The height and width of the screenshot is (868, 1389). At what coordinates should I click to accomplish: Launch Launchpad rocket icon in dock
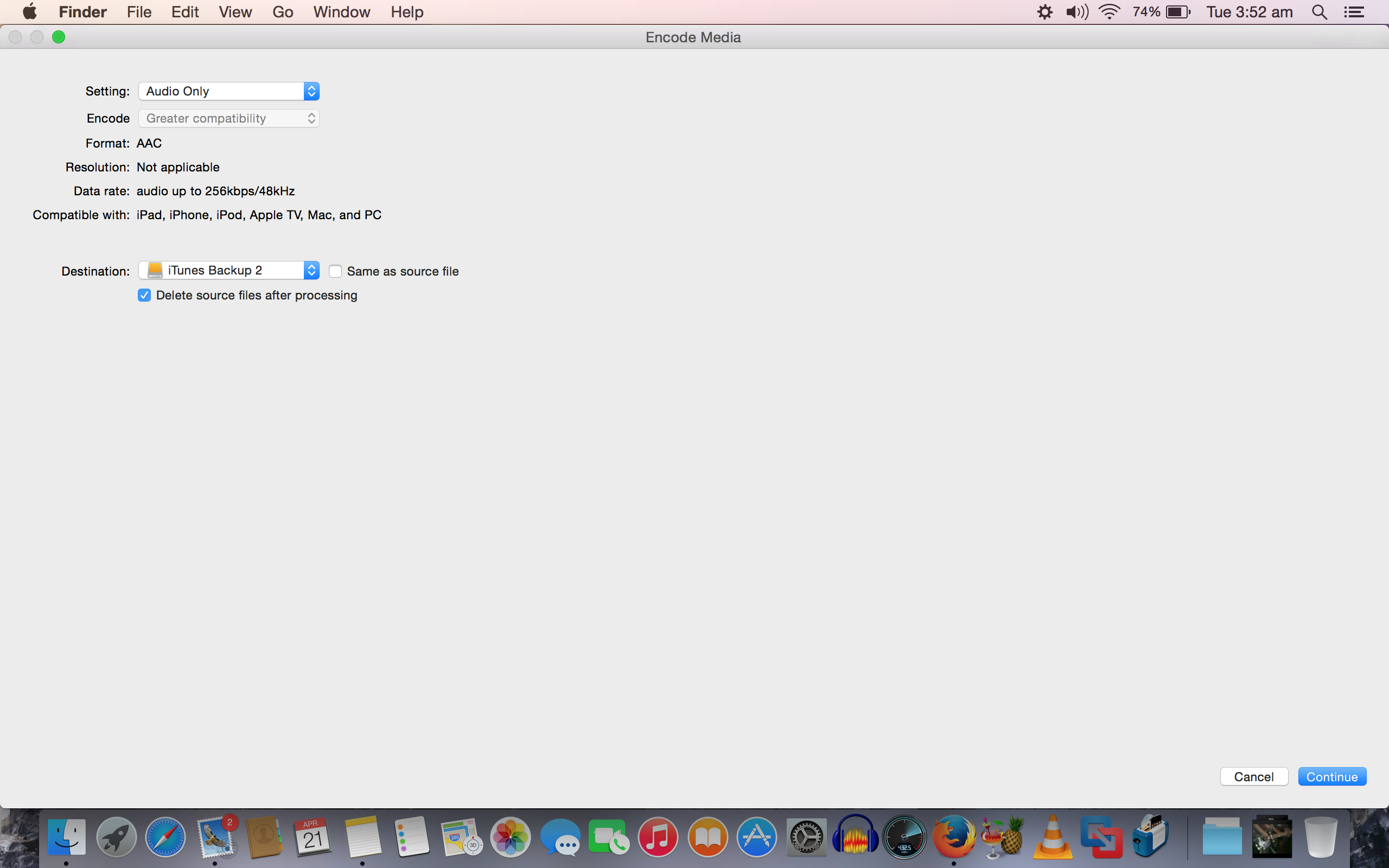point(116,837)
